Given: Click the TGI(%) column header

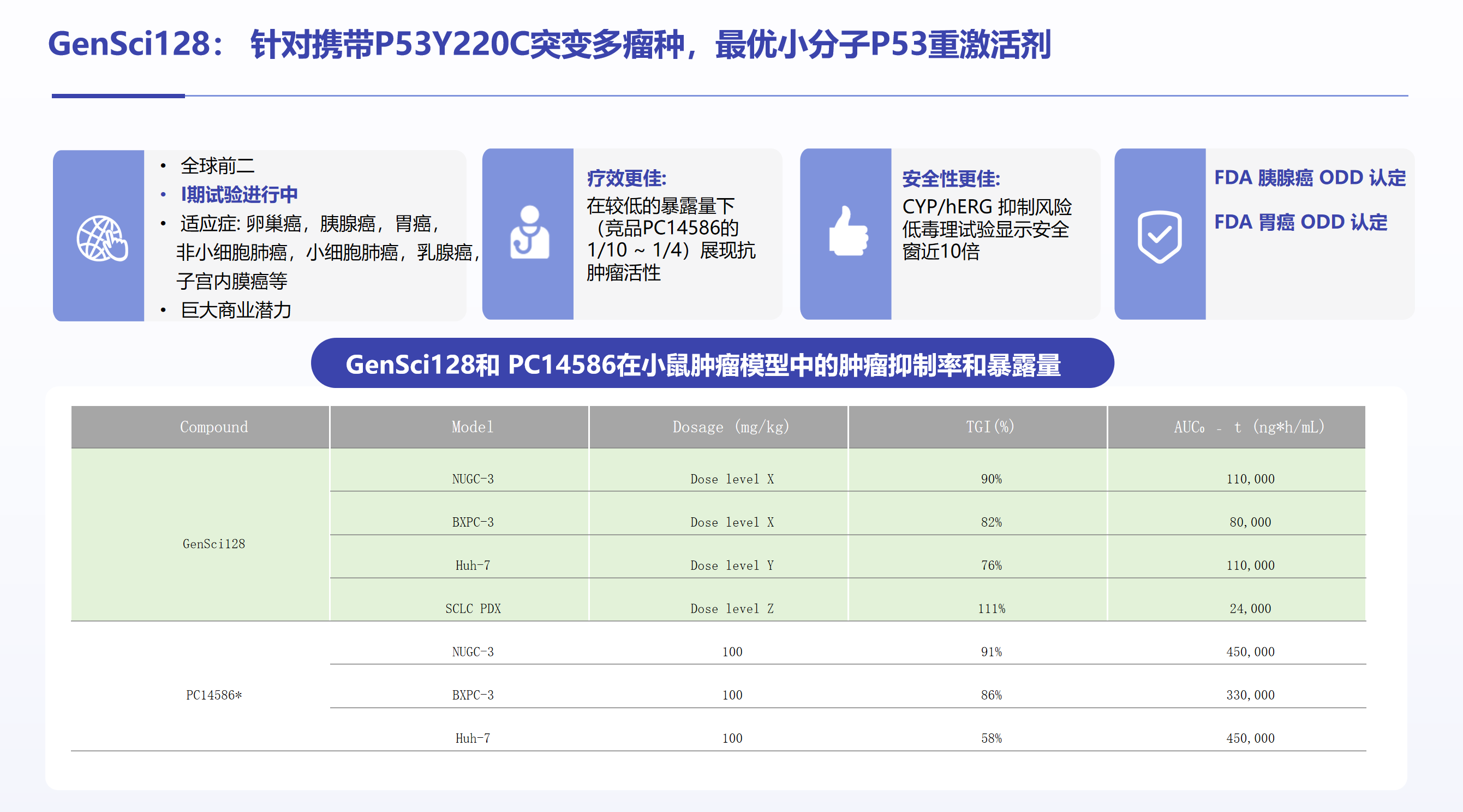Looking at the screenshot, I should point(977,427).
